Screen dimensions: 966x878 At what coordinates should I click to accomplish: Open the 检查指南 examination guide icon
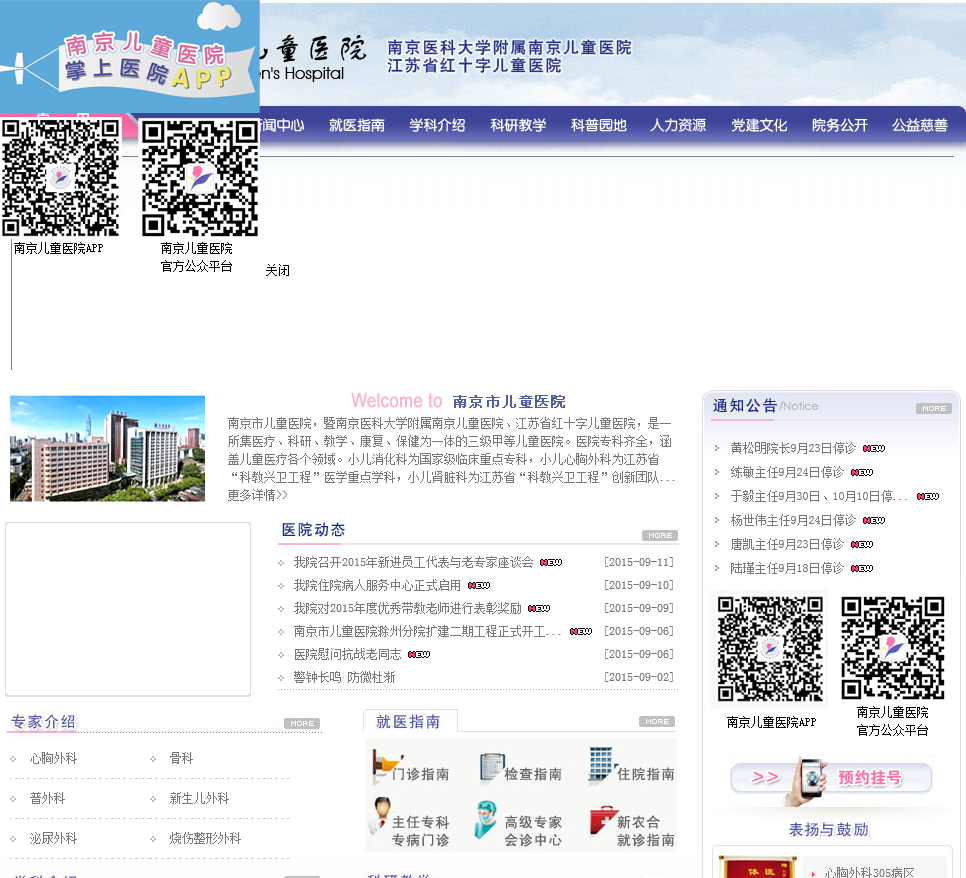tap(521, 768)
